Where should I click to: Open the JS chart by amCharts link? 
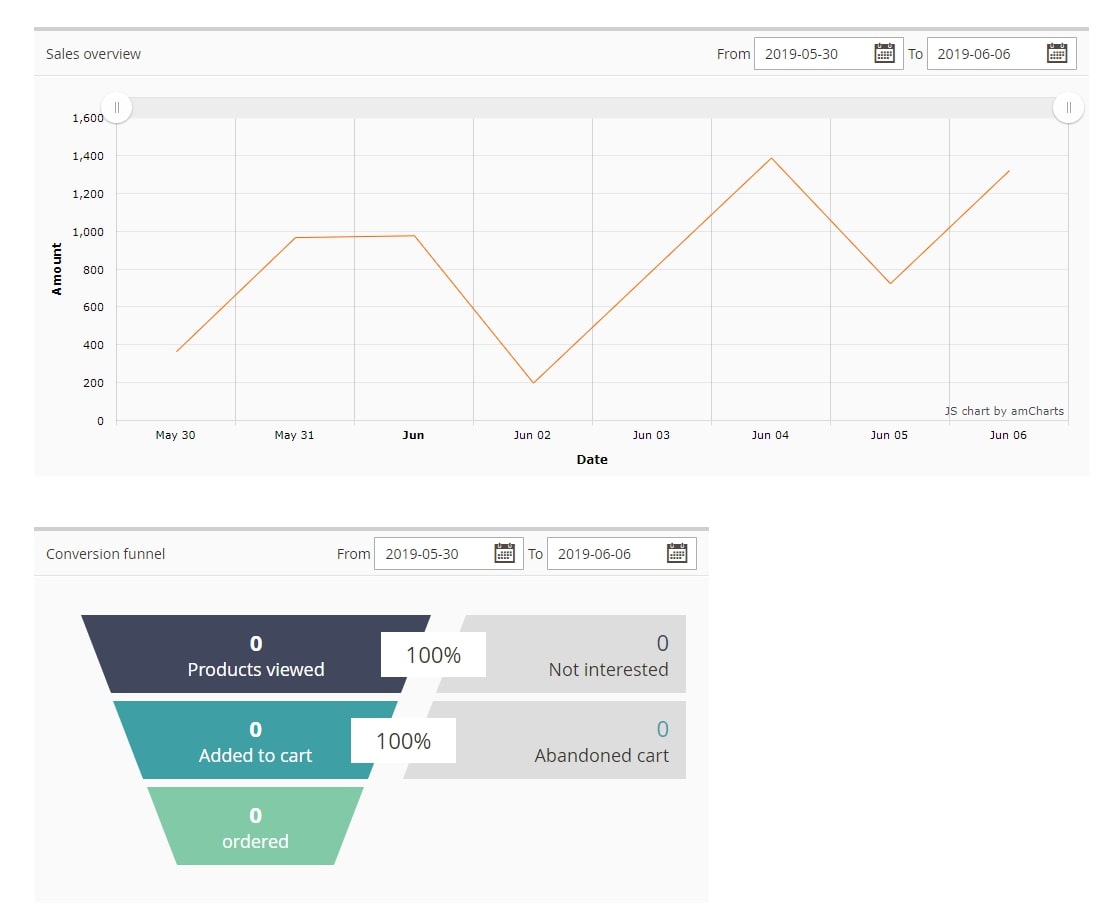tap(1003, 410)
